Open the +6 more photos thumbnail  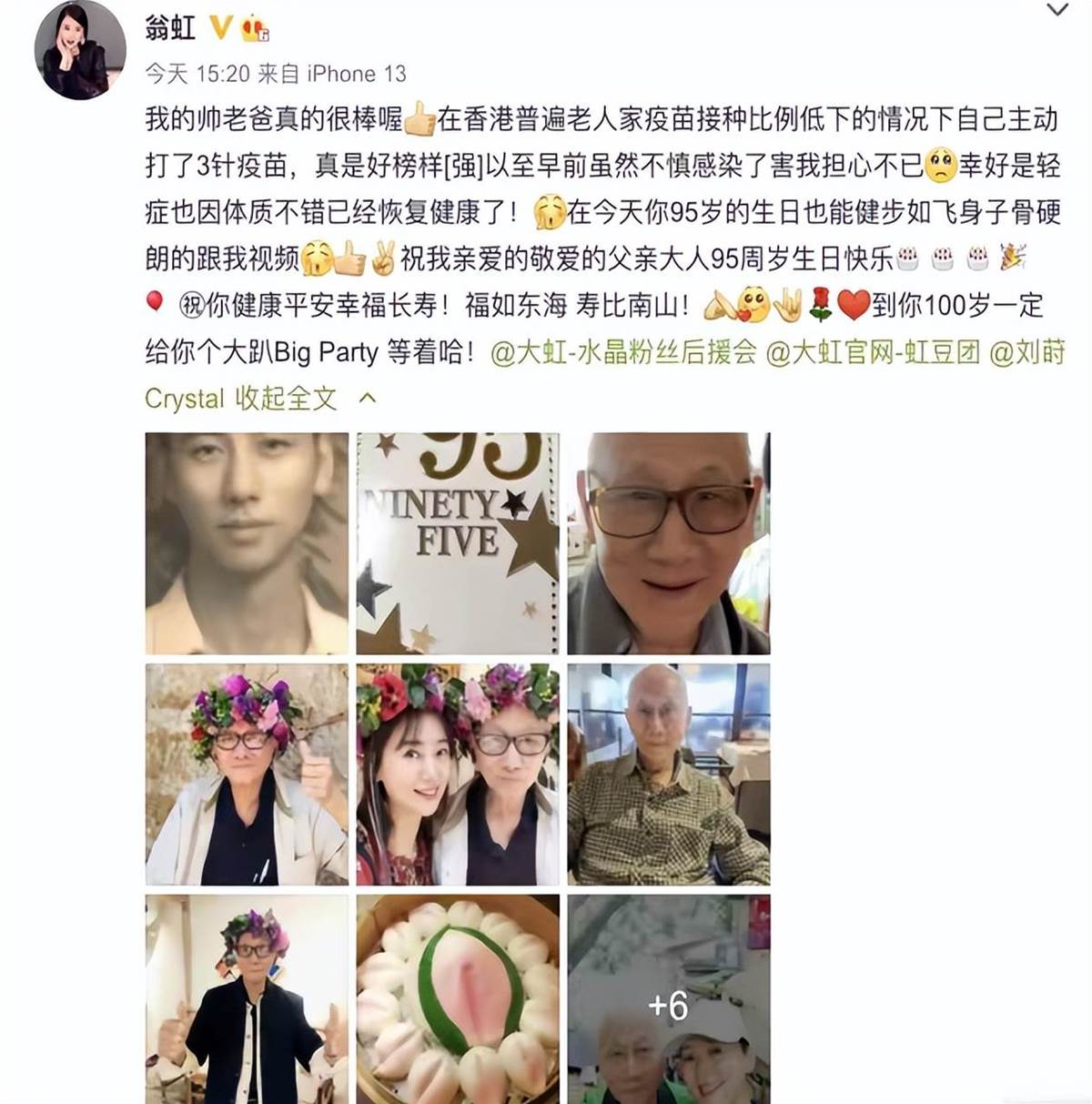click(x=669, y=999)
